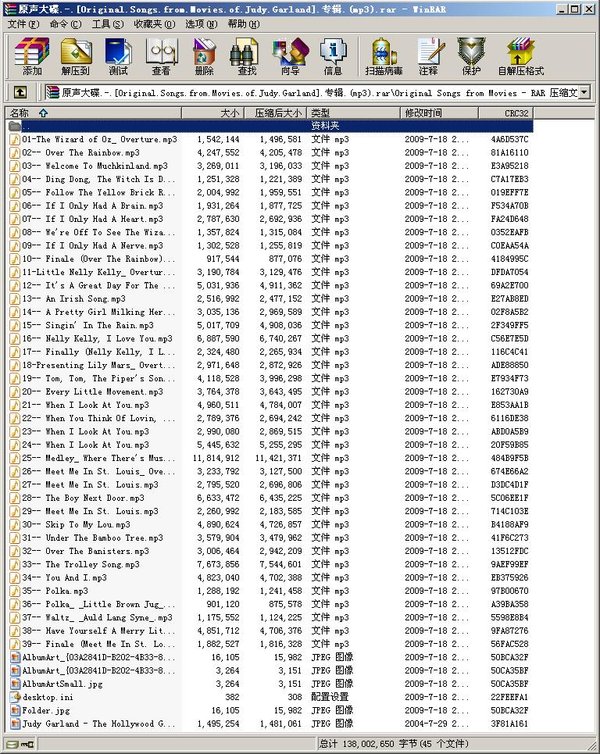Click the icon of 35-- Polka.mp3
Viewport: 600px width, 754px height.
coord(15,591)
